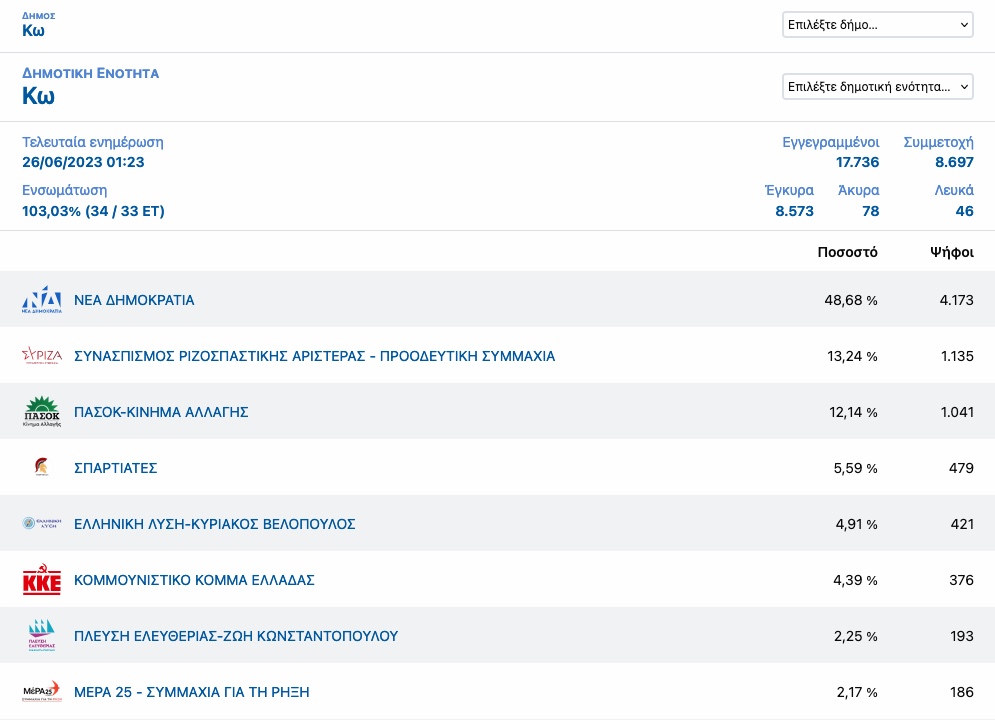This screenshot has width=995, height=720.
Task: Click the MeRA25 party logo
Action: (42, 691)
